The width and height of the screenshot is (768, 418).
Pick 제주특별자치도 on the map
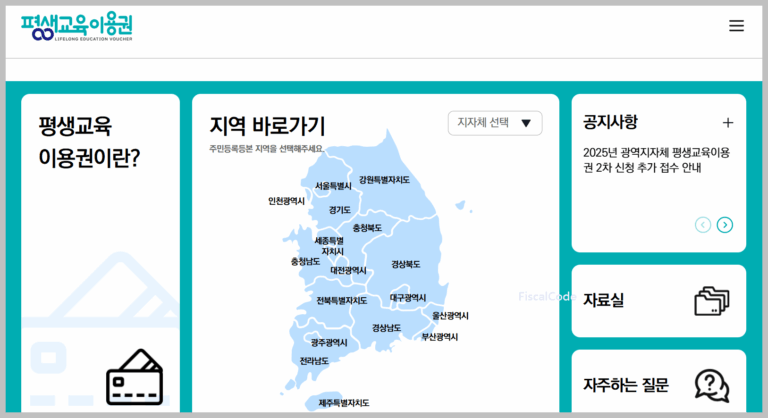[343, 402]
